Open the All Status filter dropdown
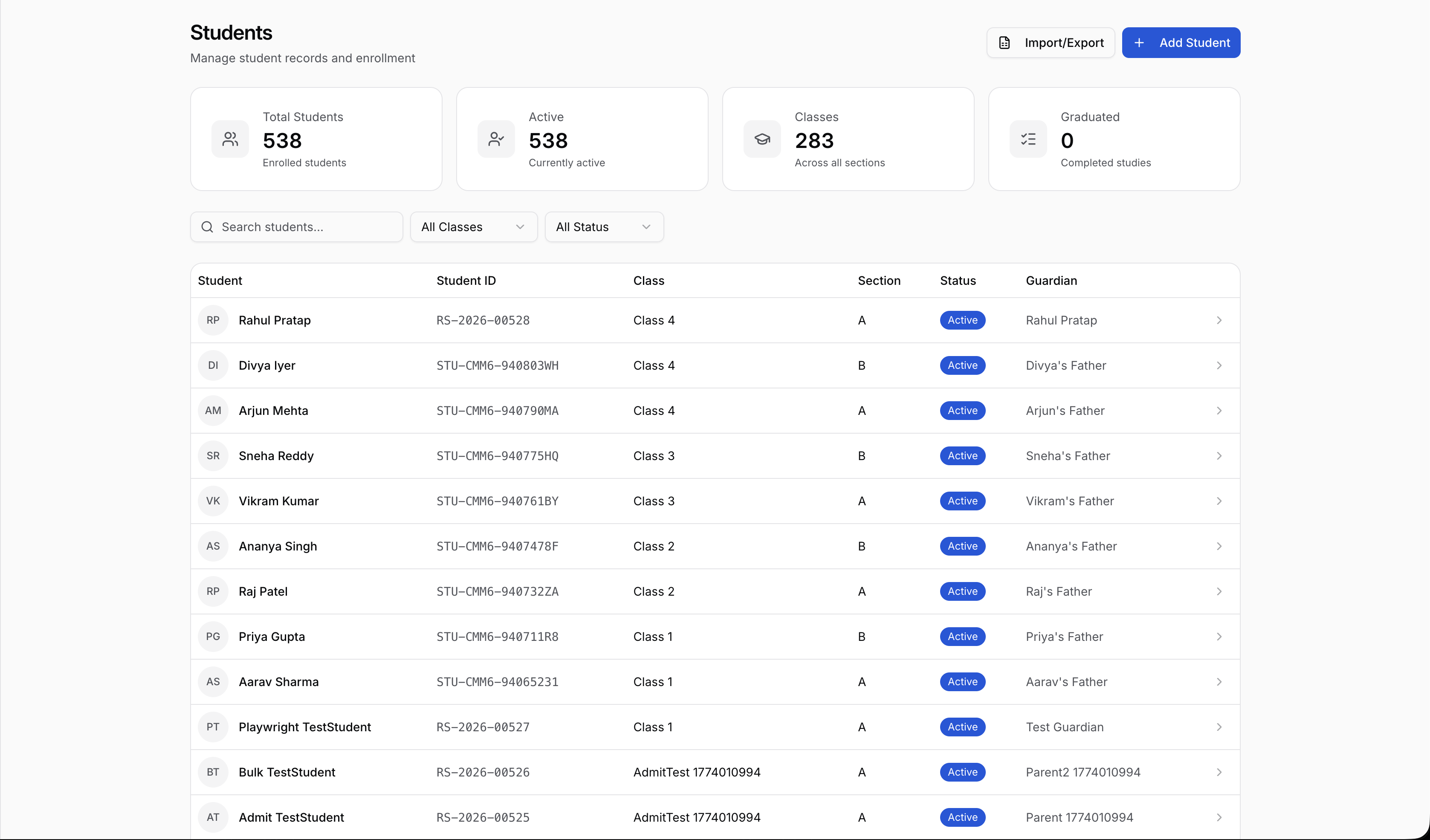The width and height of the screenshot is (1430, 840). [x=604, y=227]
